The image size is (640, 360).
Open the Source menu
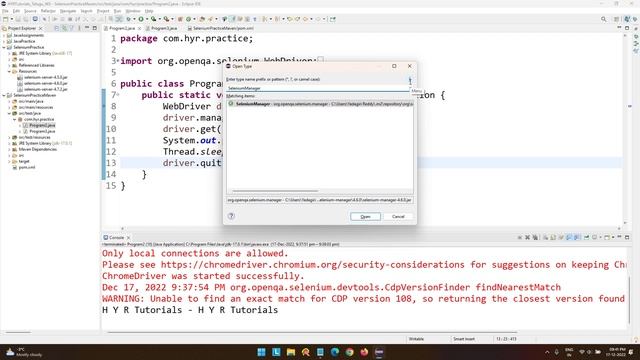pyautogui.click(x=30, y=11)
